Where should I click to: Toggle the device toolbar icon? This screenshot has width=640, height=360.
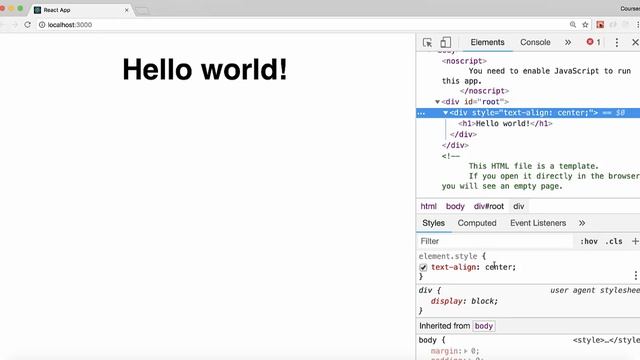445,42
